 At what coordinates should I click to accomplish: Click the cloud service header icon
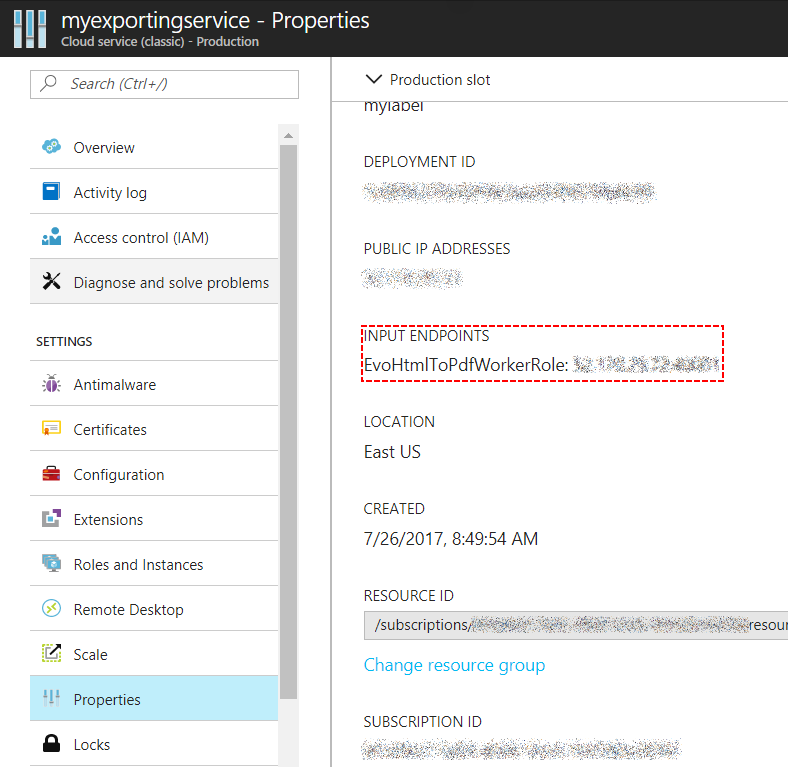click(x=30, y=29)
